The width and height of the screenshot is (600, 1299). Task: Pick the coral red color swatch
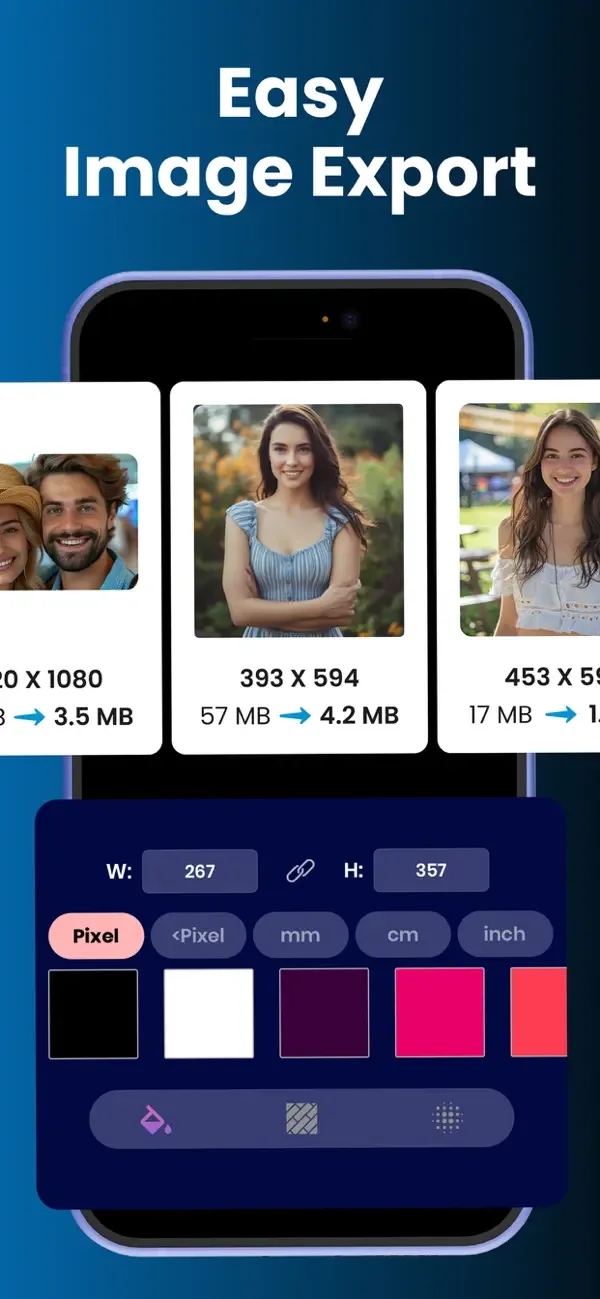[539, 1012]
